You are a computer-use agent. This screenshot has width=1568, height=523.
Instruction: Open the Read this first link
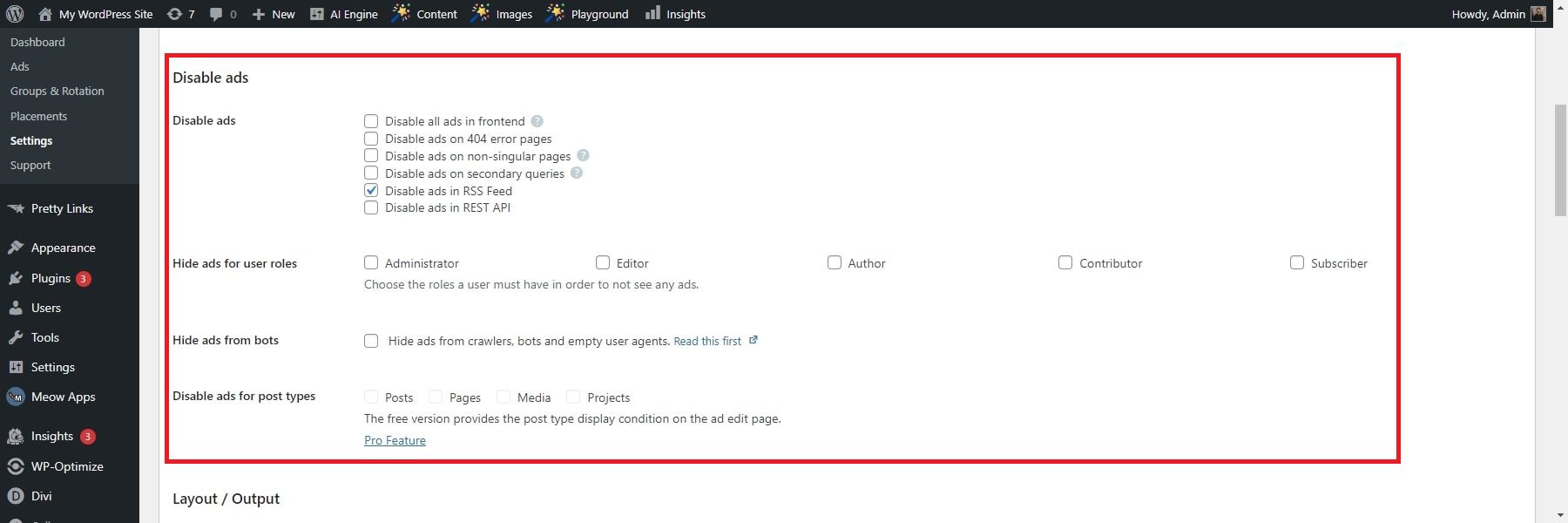[x=707, y=341]
